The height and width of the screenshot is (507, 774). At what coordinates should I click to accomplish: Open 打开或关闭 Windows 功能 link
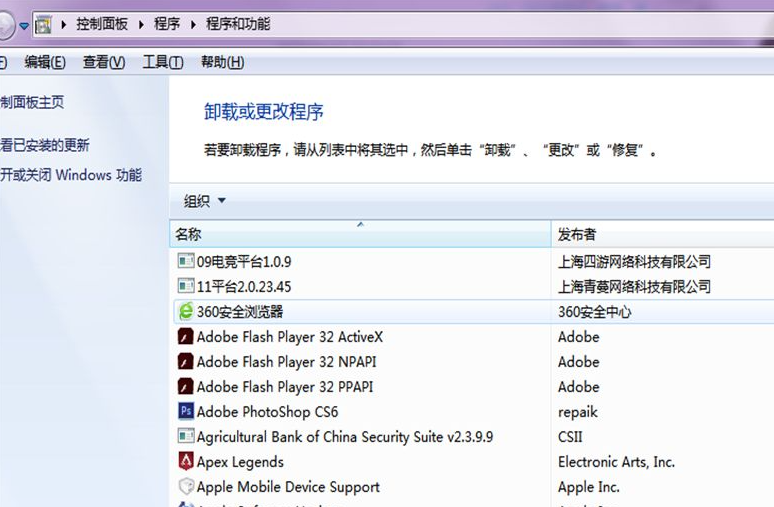point(71,175)
